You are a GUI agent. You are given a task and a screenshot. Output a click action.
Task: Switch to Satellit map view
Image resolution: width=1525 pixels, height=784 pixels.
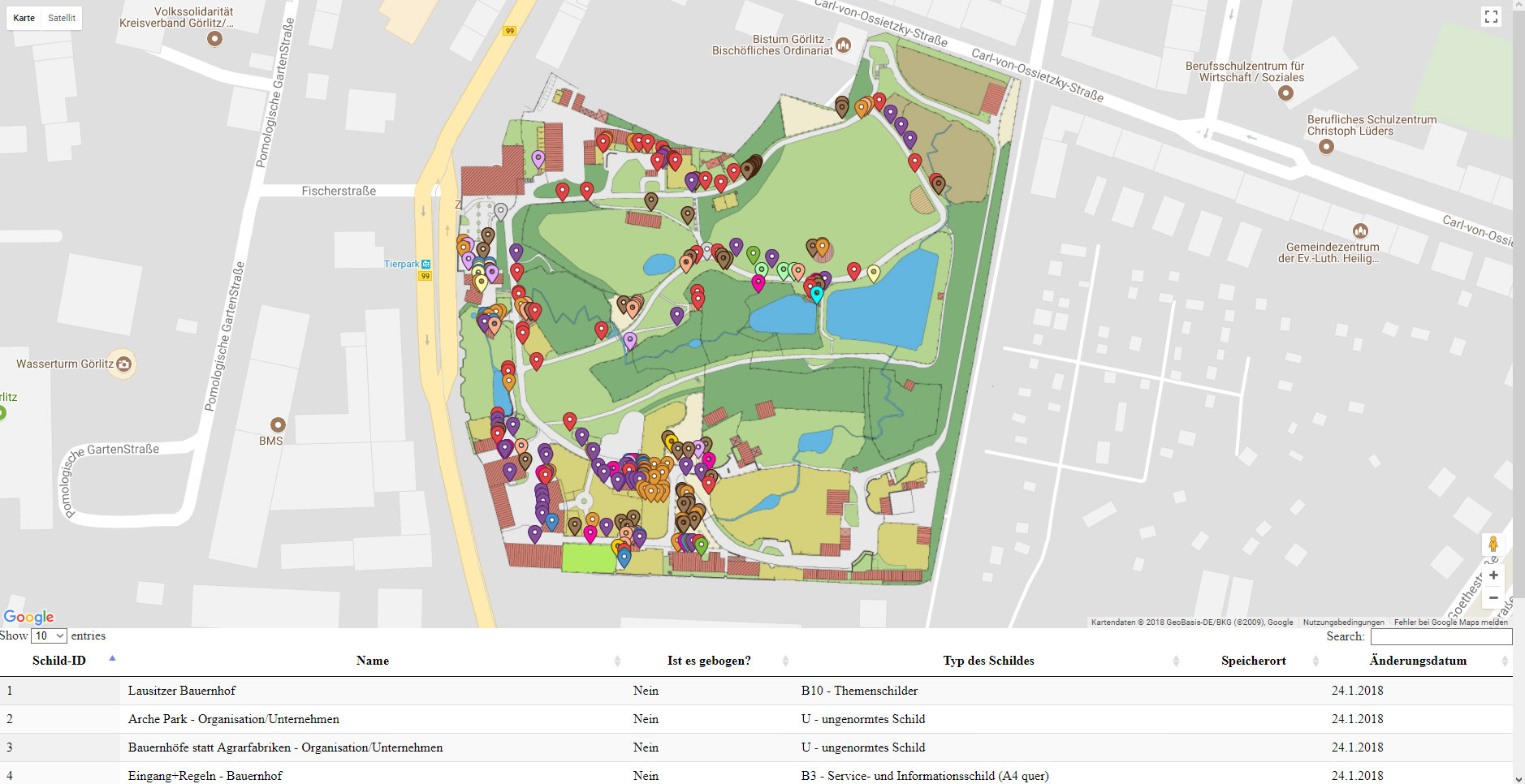pyautogui.click(x=62, y=18)
